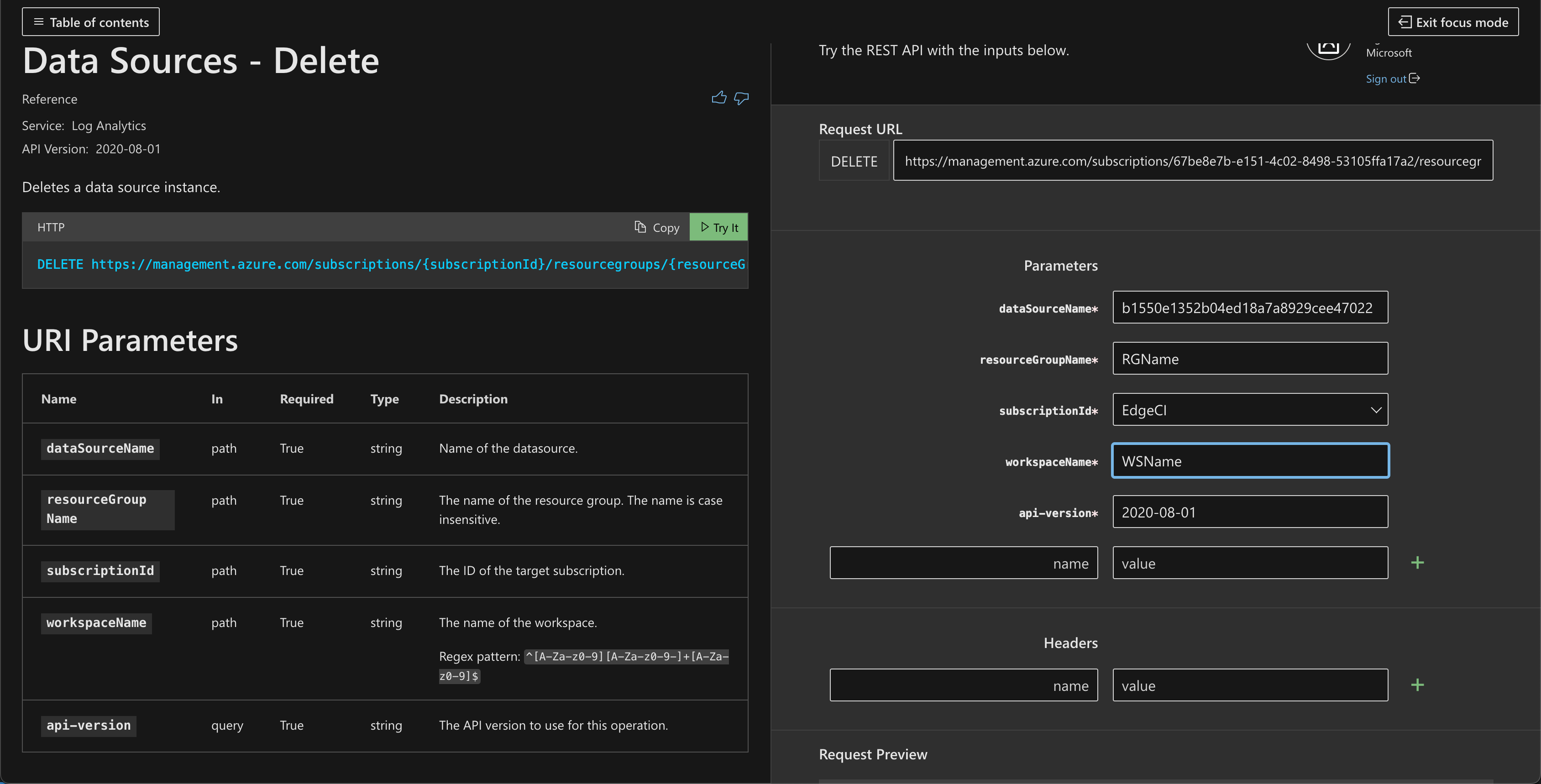Image resolution: width=1541 pixels, height=784 pixels.
Task: Edit the resourceGroupName RGName field
Action: click(1250, 359)
